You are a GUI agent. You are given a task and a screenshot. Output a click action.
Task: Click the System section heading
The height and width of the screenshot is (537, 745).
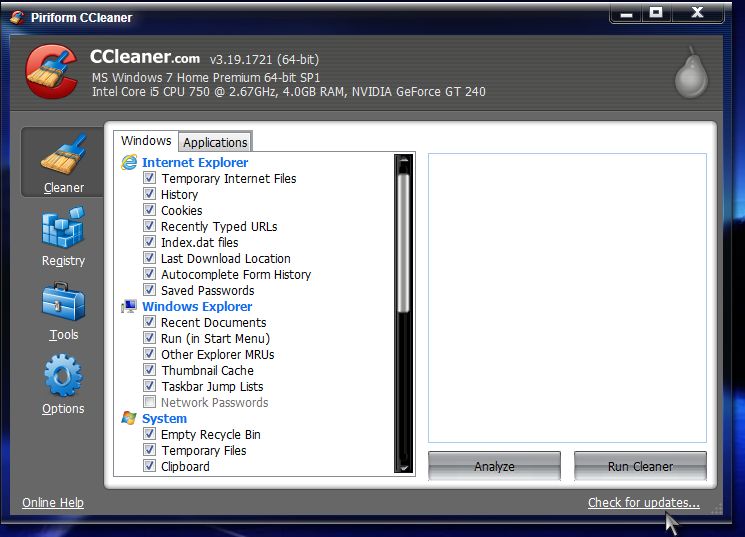point(164,419)
